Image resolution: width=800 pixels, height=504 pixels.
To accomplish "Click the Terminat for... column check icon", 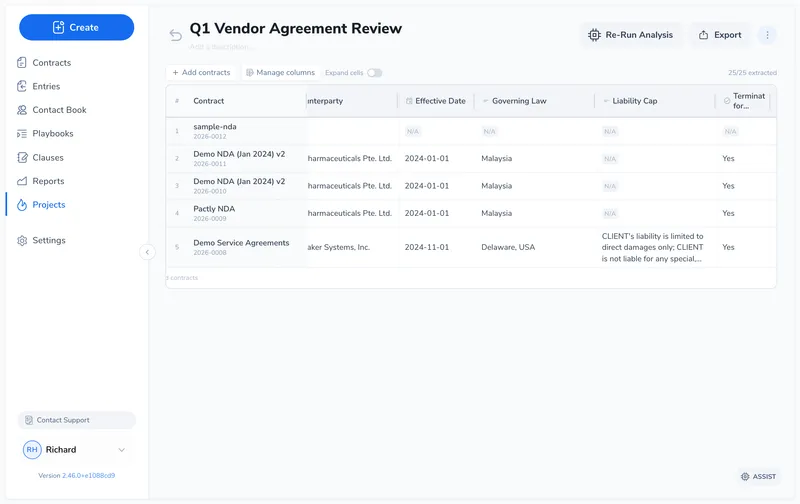I will pos(727,101).
